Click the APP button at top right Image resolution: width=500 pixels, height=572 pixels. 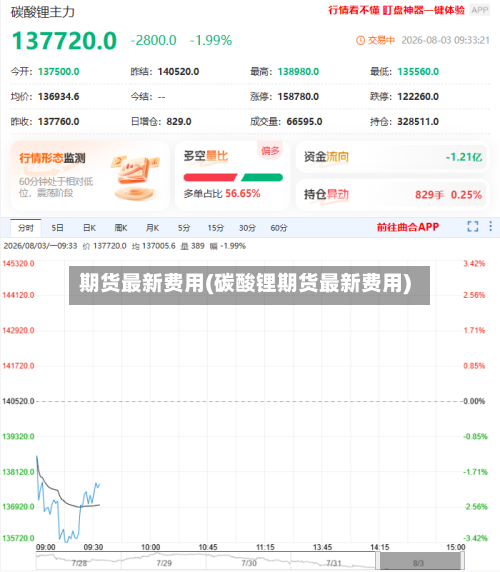click(480, 10)
